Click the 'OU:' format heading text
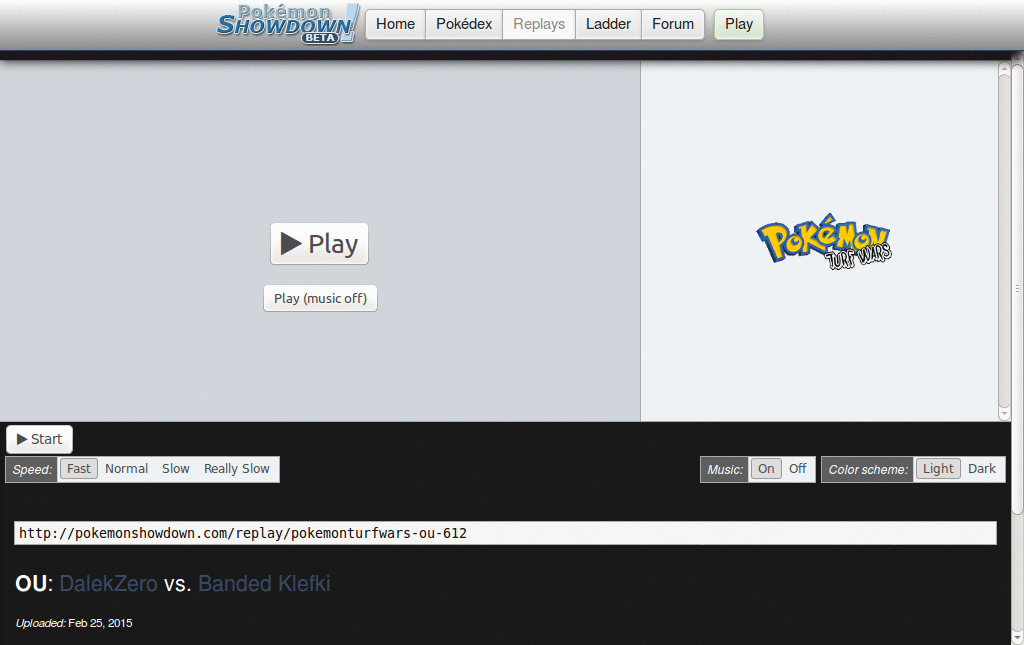The width and height of the screenshot is (1024, 645). [x=34, y=583]
